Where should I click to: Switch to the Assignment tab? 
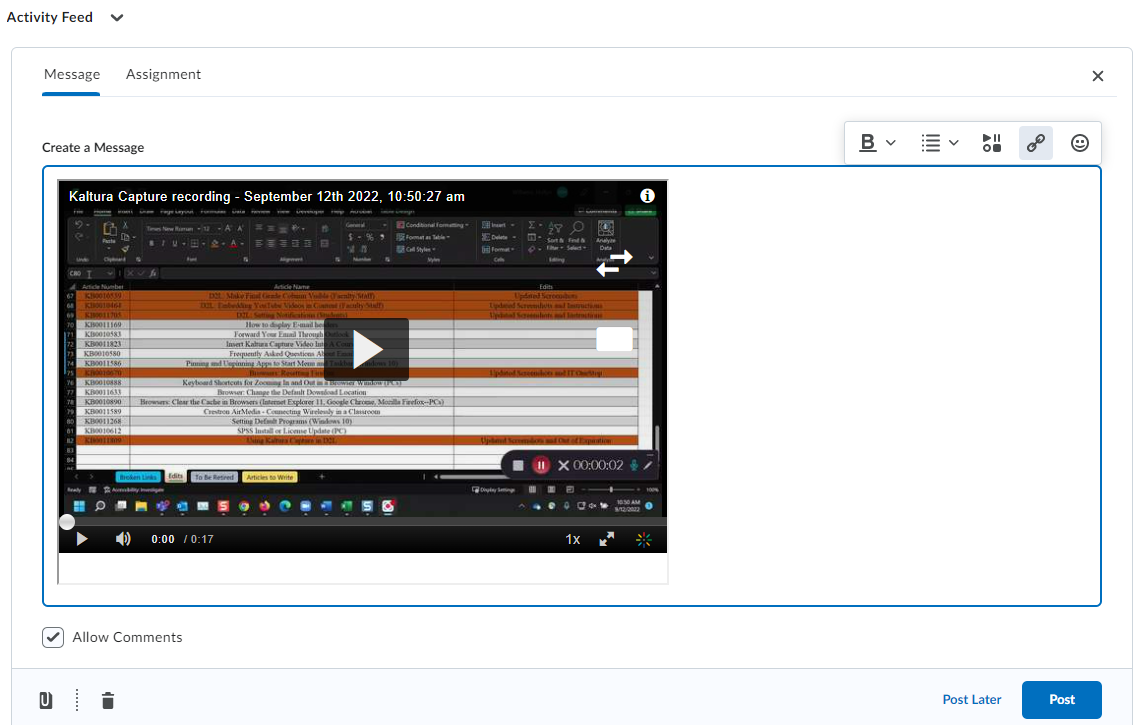coord(163,74)
